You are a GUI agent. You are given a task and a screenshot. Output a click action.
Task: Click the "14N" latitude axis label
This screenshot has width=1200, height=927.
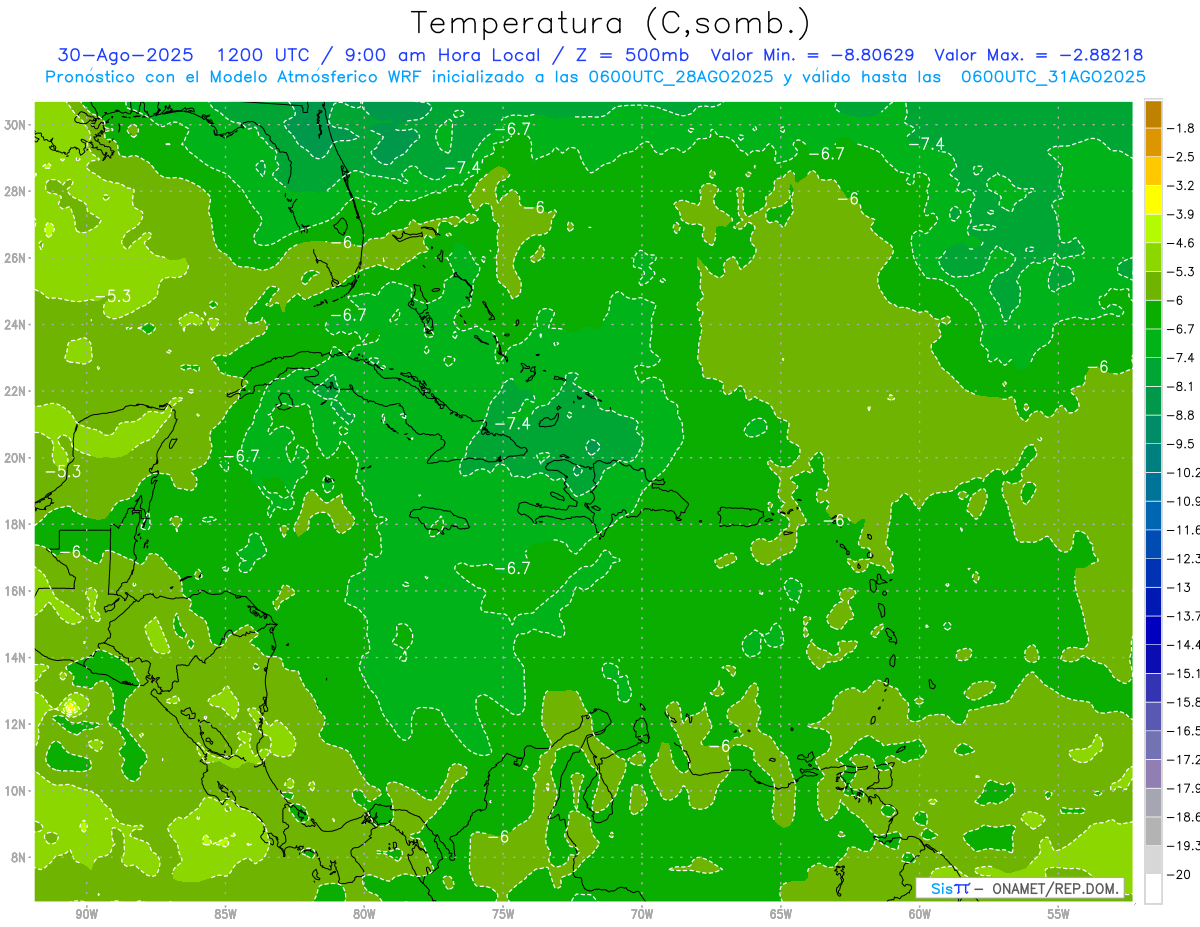pos(17,657)
